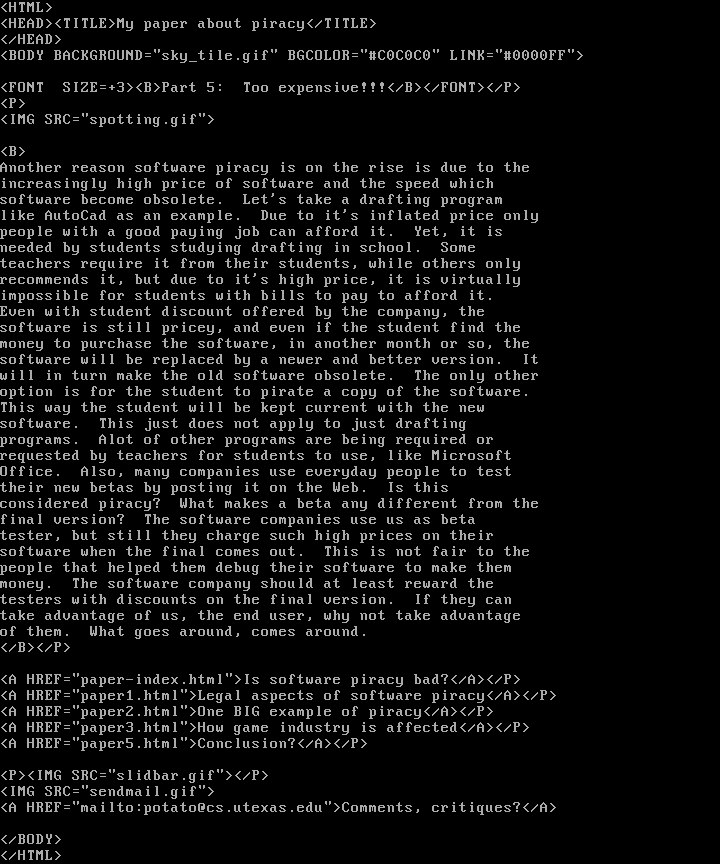
Task: Click the phrase 'What goes around, comes around.'
Action: [x=229, y=631]
